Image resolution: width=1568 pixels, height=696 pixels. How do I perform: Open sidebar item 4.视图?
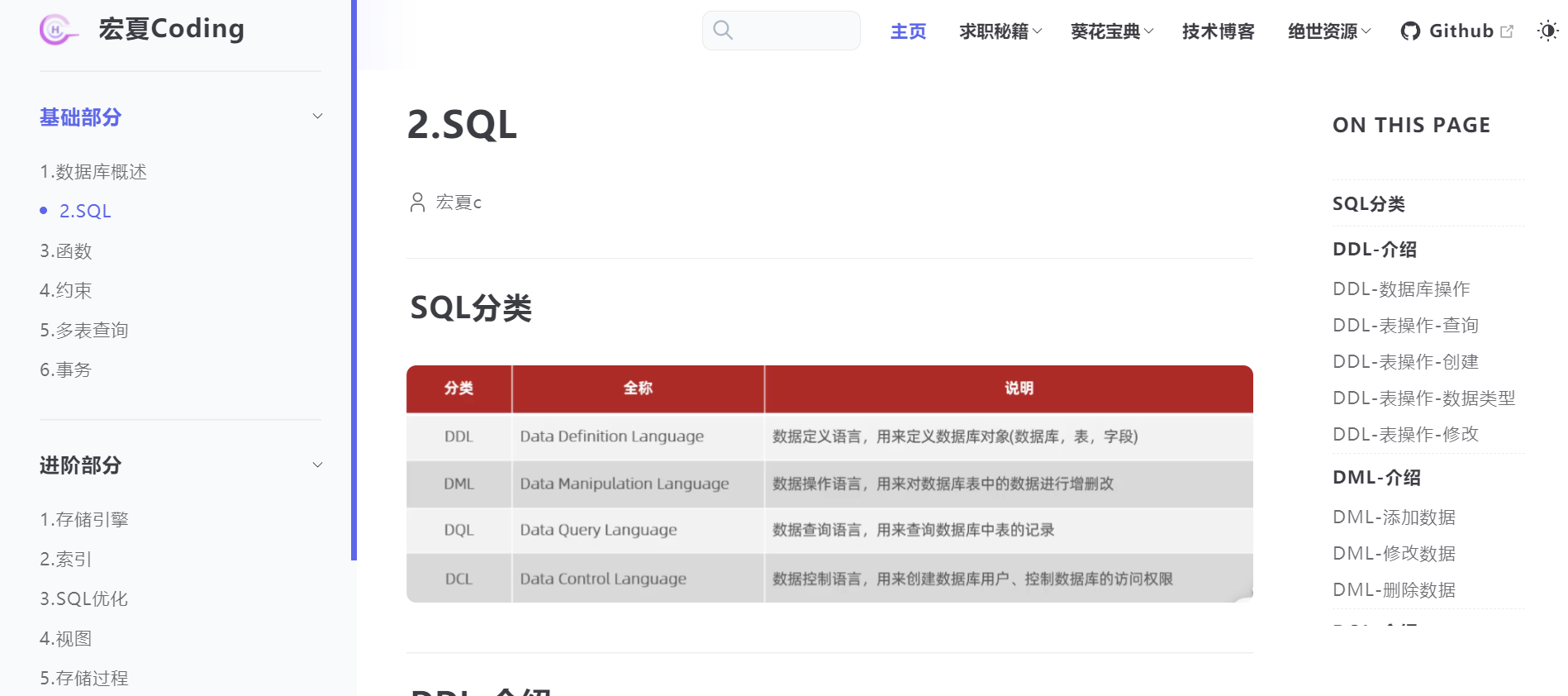coord(66,639)
